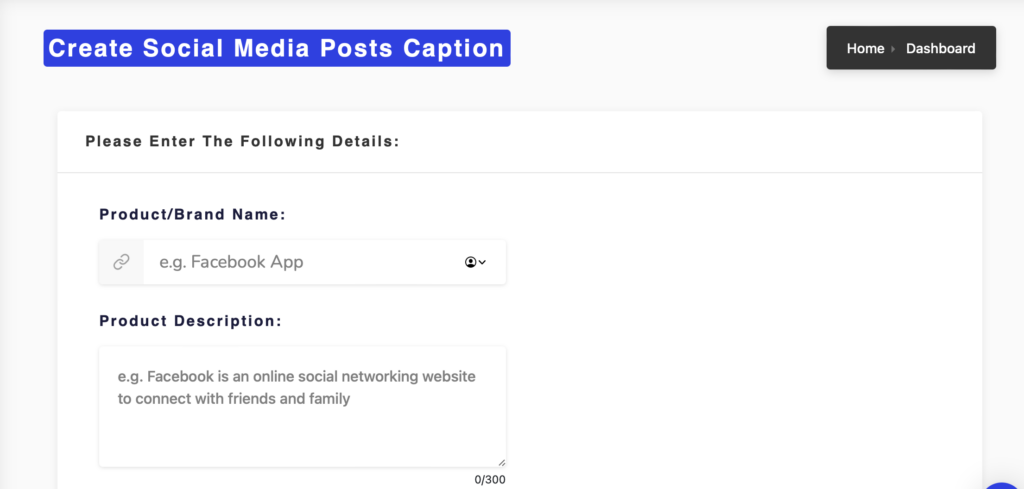Image resolution: width=1024 pixels, height=489 pixels.
Task: Click the Product Description label
Action: point(191,321)
